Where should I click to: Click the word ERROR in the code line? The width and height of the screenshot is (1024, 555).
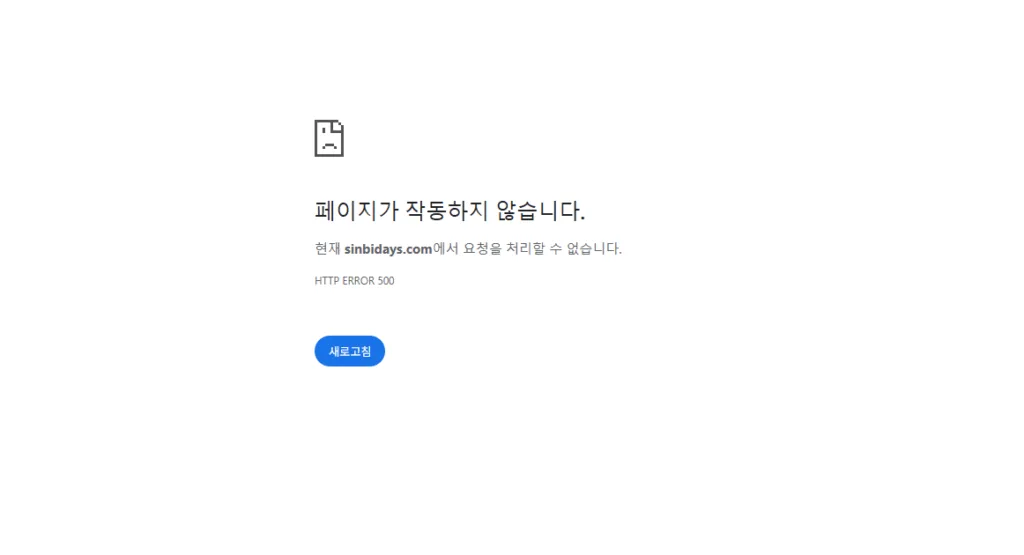(x=359, y=281)
